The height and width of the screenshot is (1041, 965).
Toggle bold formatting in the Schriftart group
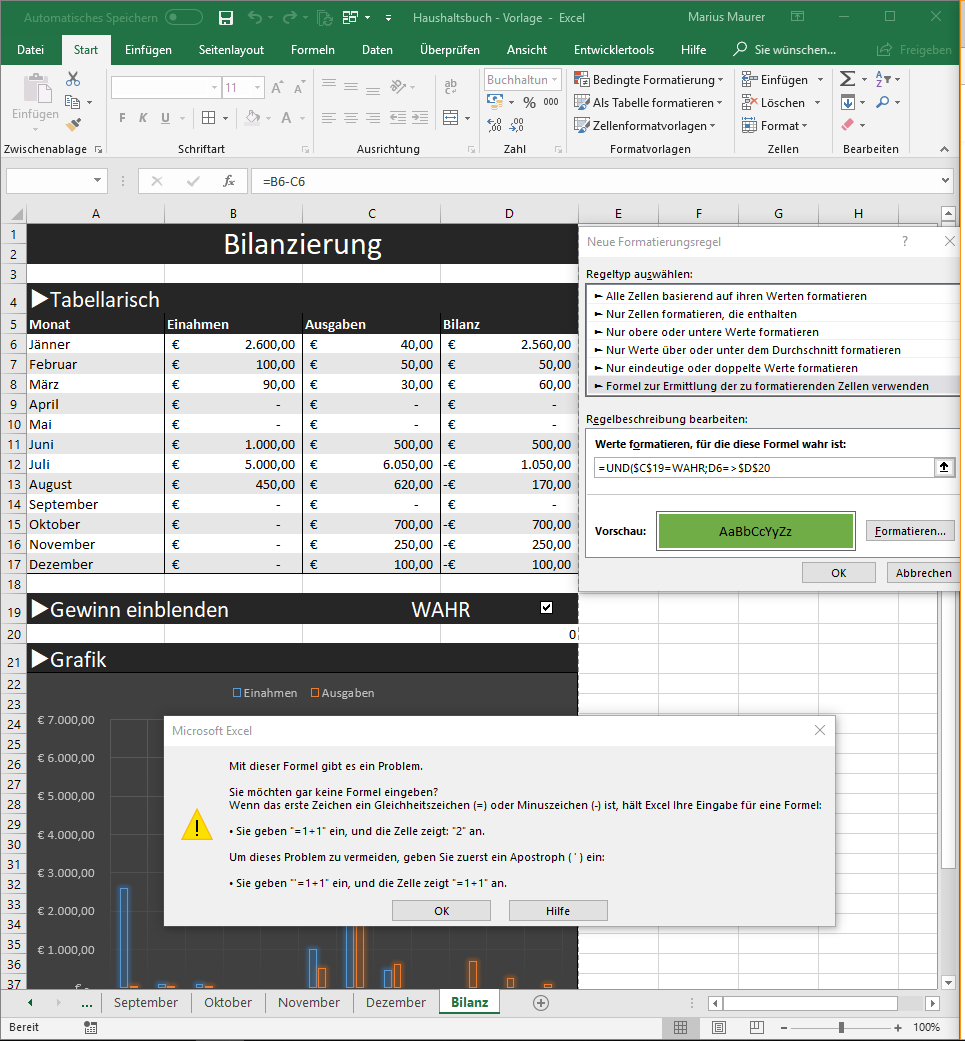[122, 118]
